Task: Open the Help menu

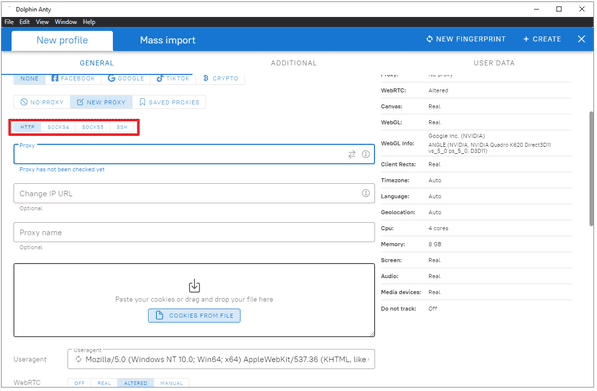Action: 89,22
